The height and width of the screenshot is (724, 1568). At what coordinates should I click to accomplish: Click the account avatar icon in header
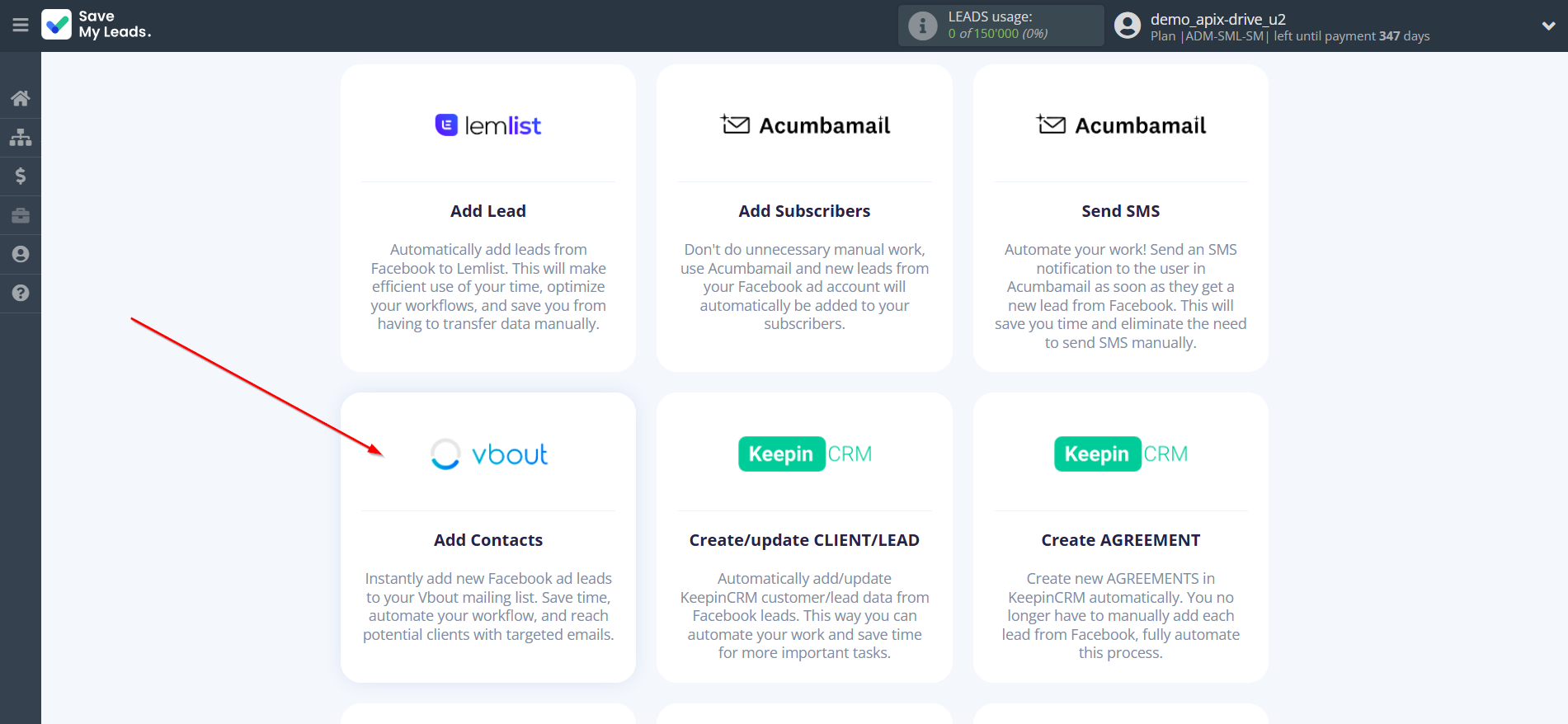1127,26
